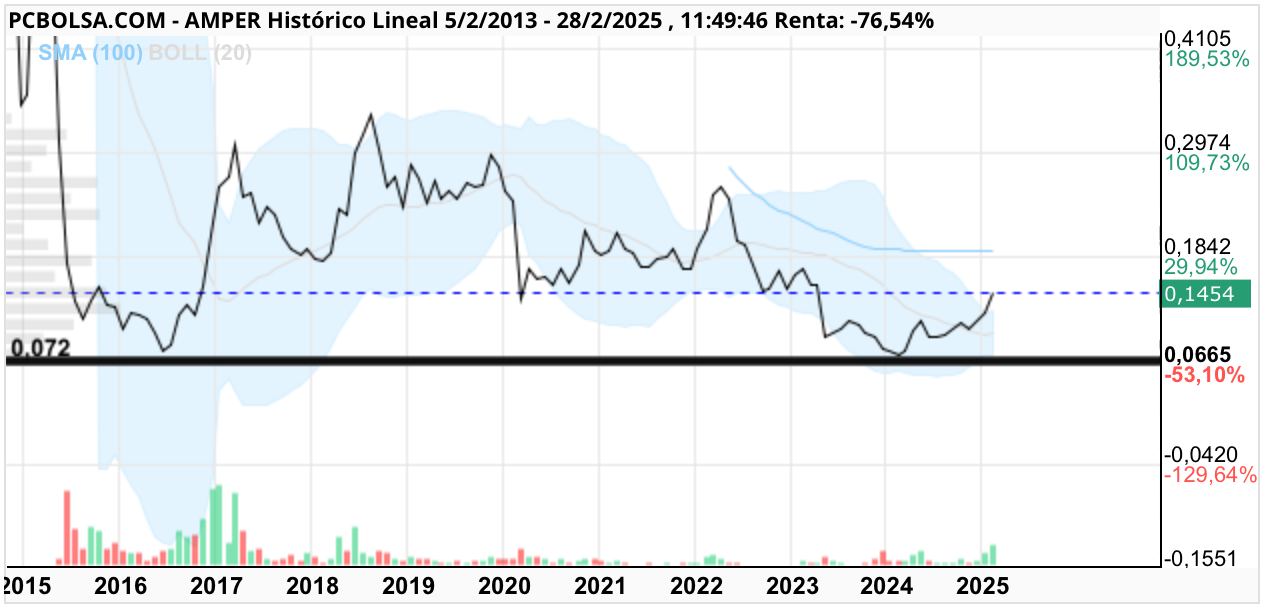This screenshot has width=1264, height=608.
Task: Click the -53,10% red percentage label
Action: (x=1205, y=375)
